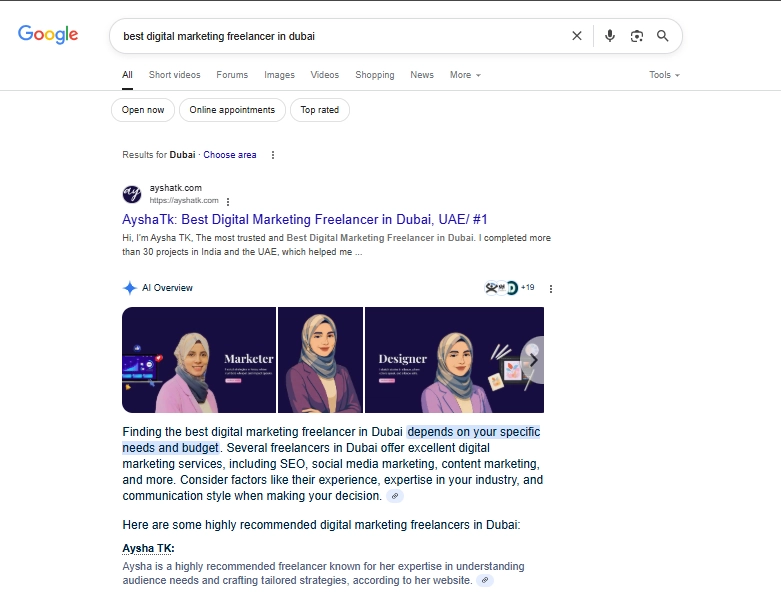Click the AI Overview sparkle icon
The width and height of the screenshot is (781, 600).
pos(130,288)
